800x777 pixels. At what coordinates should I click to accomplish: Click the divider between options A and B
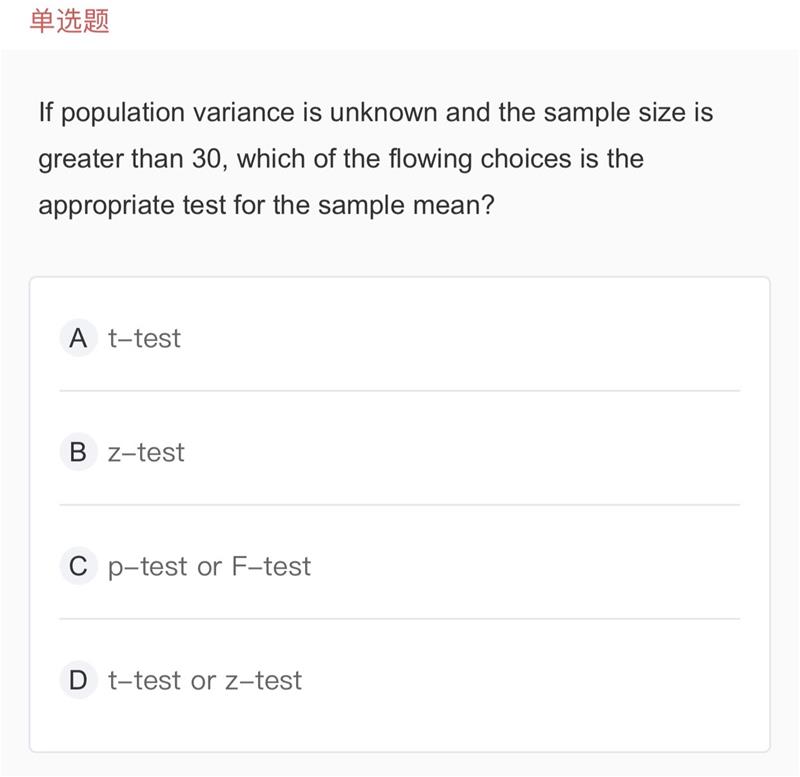400,391
